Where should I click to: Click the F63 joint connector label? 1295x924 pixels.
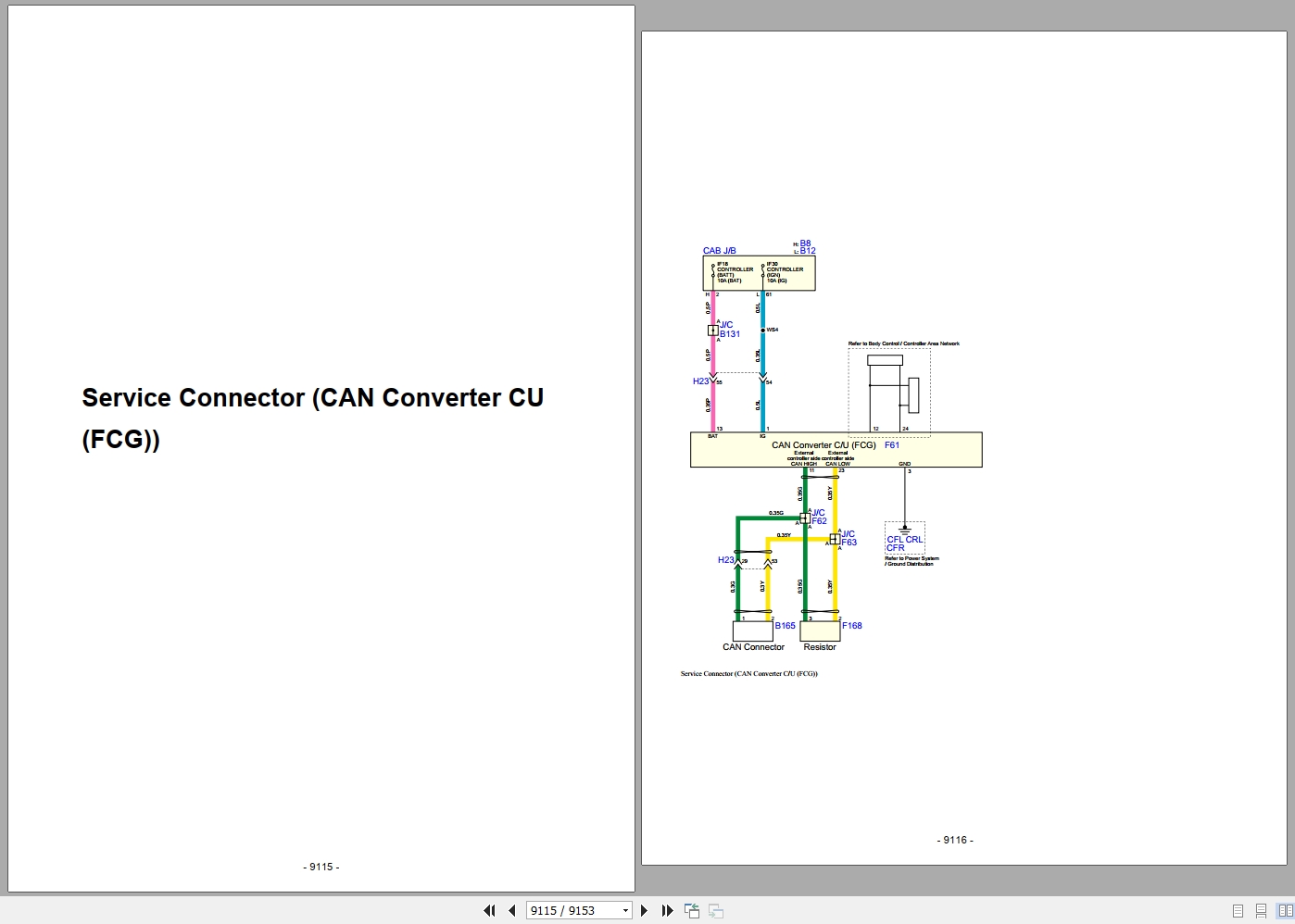[x=849, y=543]
